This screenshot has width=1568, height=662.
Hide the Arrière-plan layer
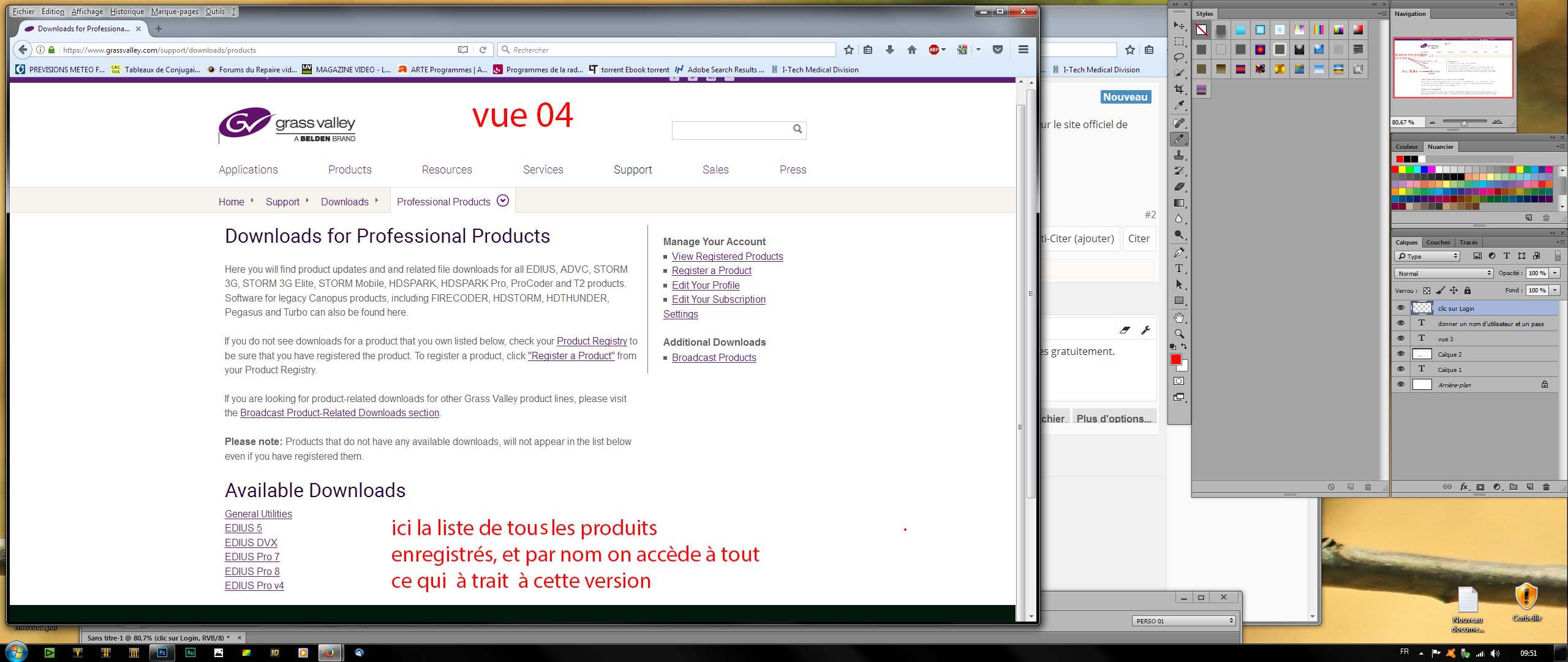(1401, 385)
